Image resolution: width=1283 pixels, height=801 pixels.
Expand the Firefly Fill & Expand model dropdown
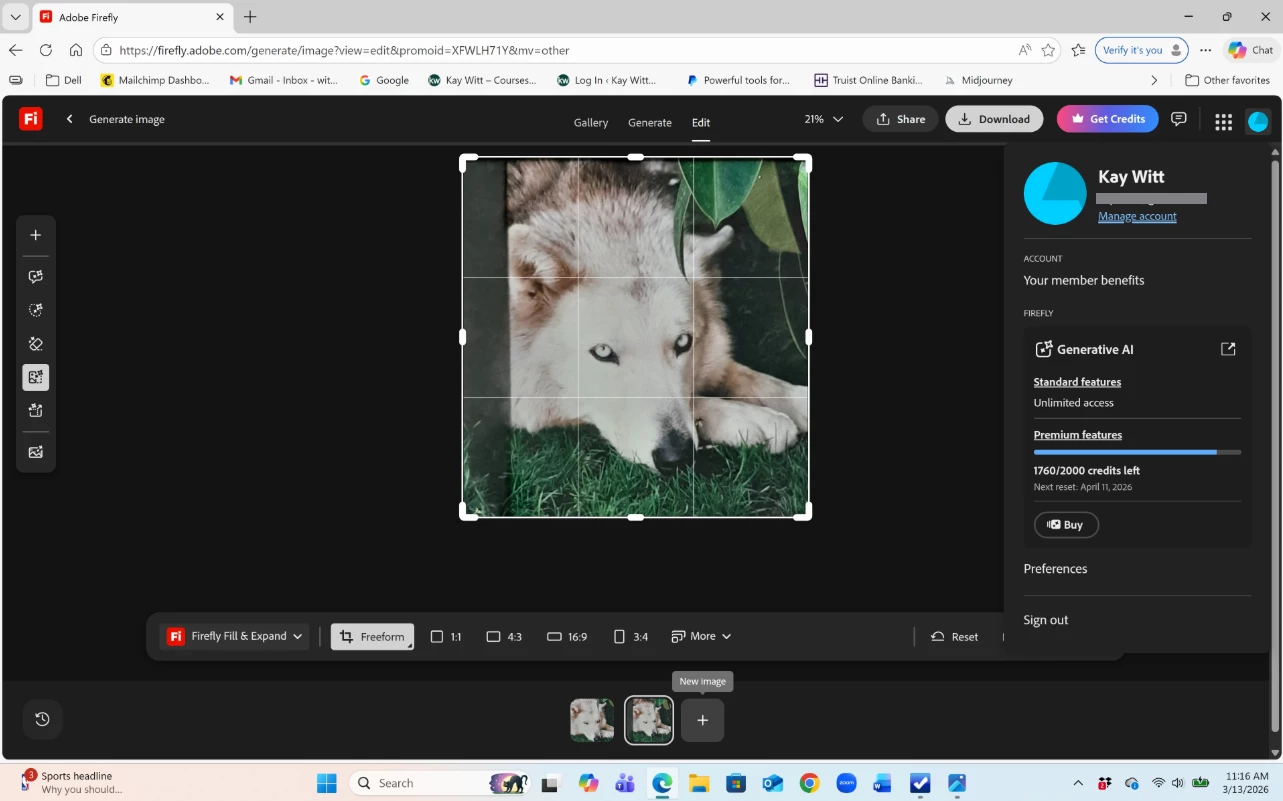click(x=236, y=636)
